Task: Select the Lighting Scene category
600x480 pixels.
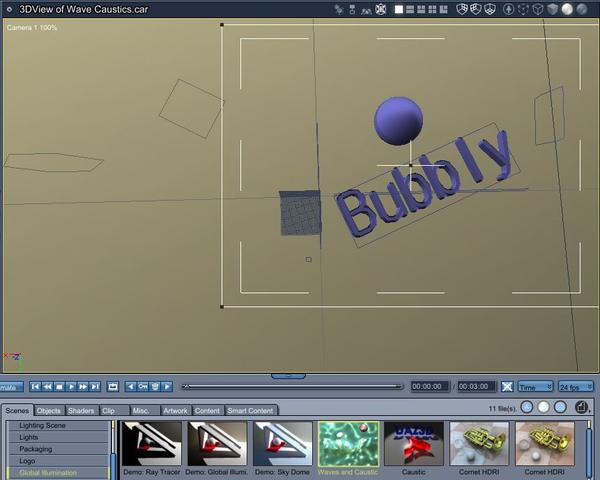Action: click(x=59, y=425)
